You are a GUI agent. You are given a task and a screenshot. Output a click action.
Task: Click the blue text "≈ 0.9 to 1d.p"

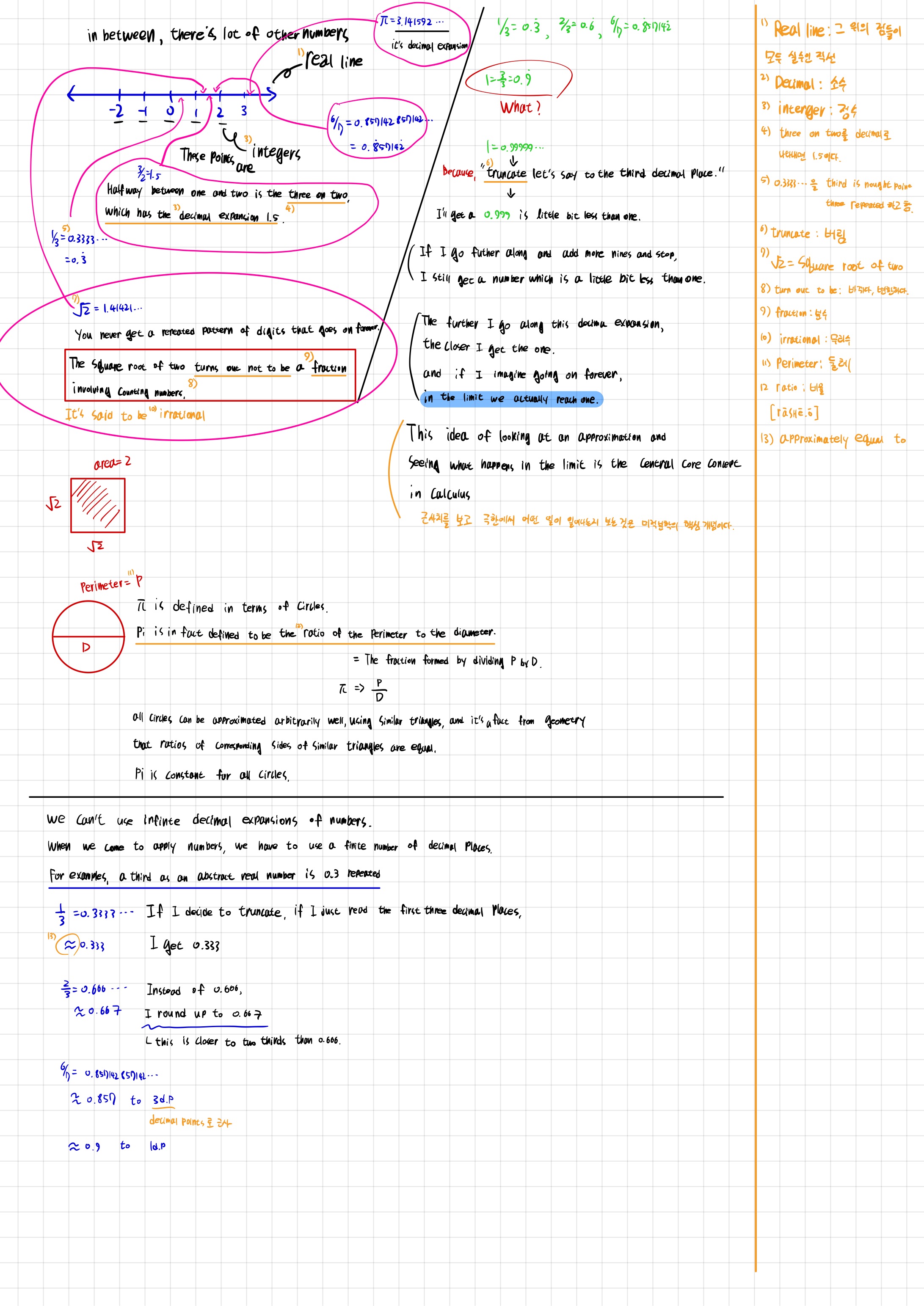tap(117, 1146)
